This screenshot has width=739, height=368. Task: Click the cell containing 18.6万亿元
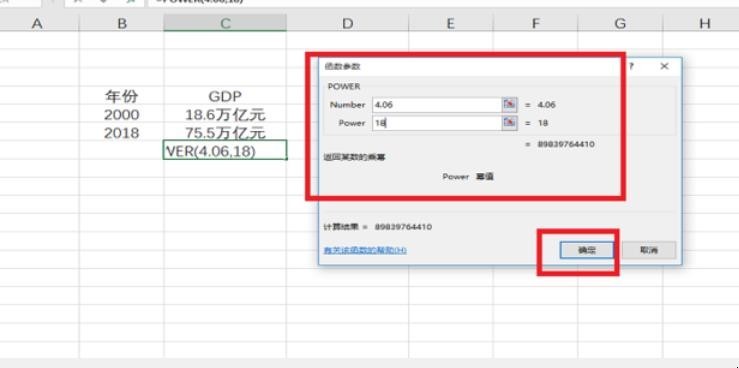[225, 114]
